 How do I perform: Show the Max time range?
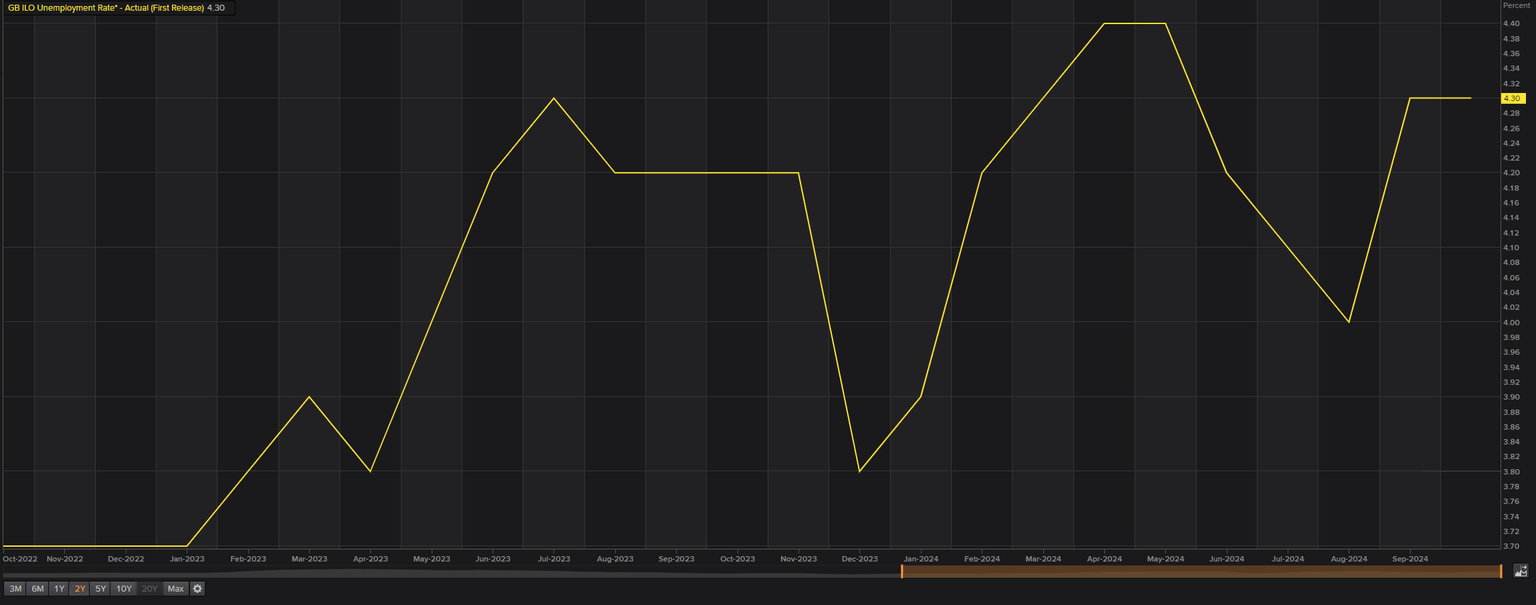click(x=176, y=589)
